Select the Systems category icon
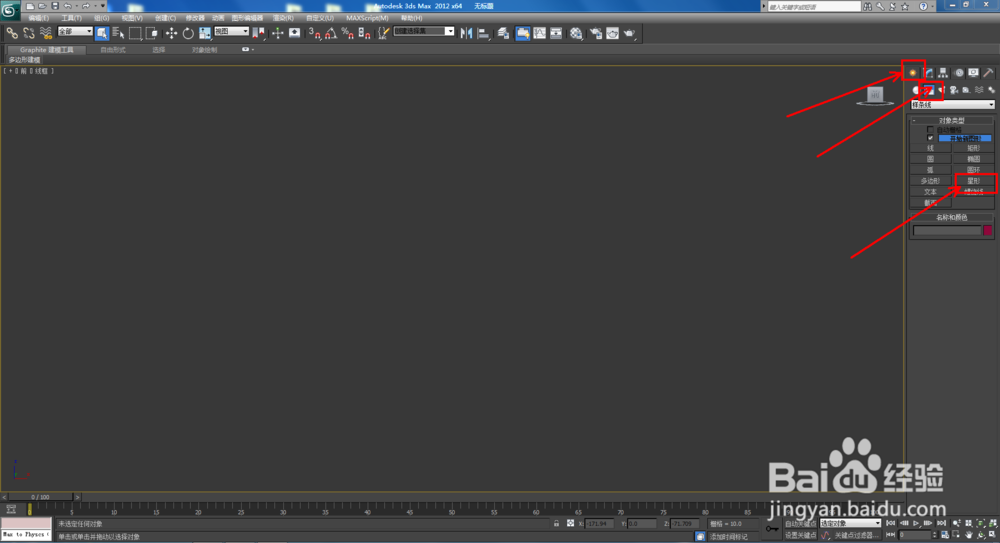Image resolution: width=1000 pixels, height=543 pixels. pos(991,90)
